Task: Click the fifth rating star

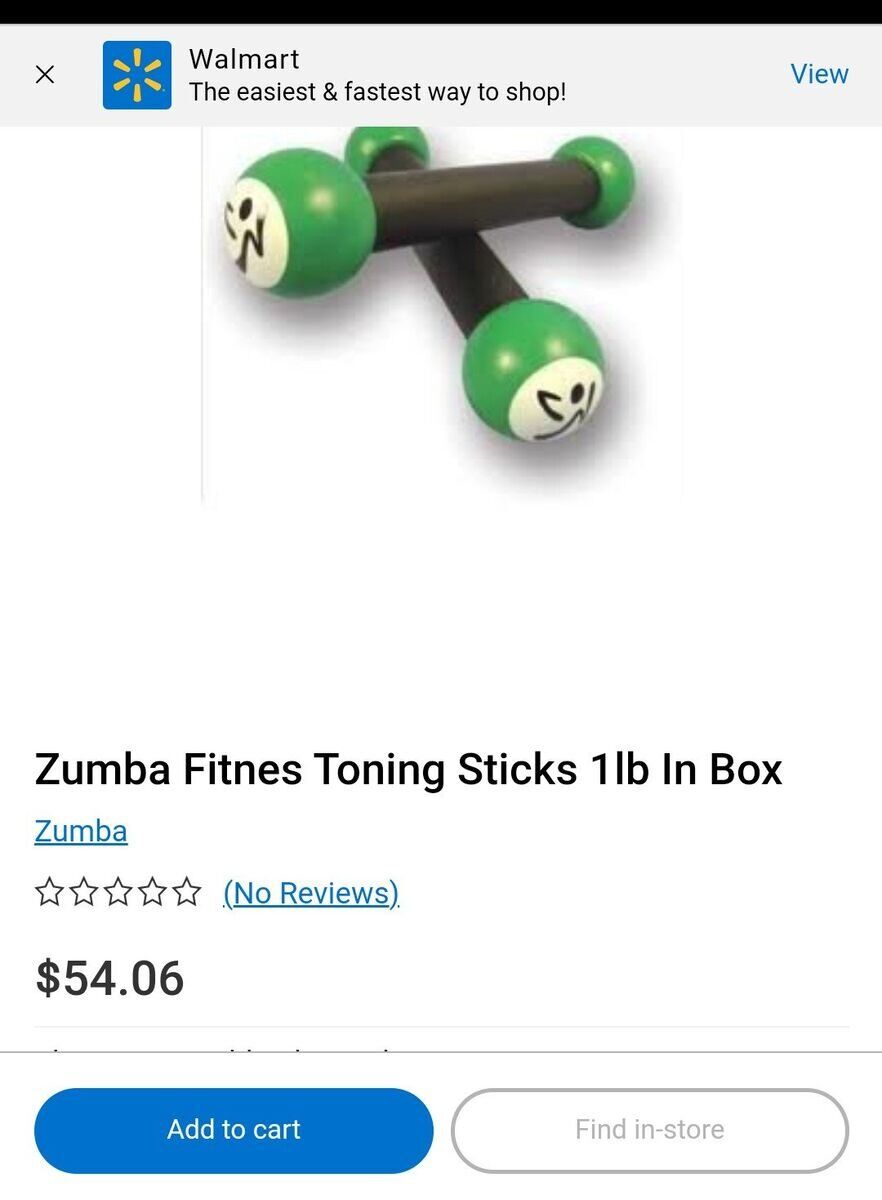Action: pyautogui.click(x=187, y=891)
